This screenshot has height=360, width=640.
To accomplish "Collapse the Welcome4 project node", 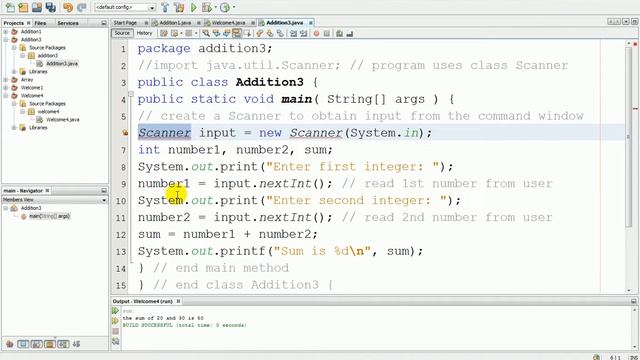I will pyautogui.click(x=6, y=96).
